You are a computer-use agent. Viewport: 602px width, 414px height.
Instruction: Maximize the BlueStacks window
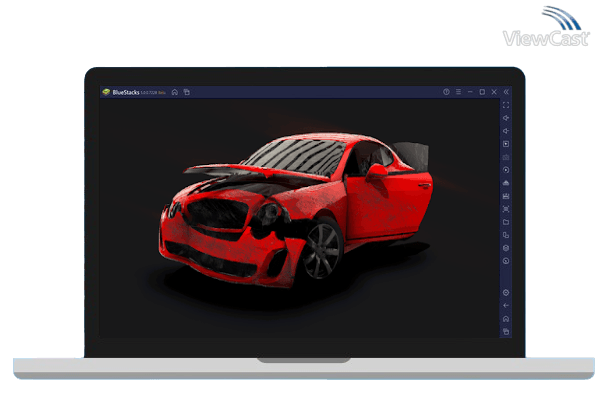(482, 92)
